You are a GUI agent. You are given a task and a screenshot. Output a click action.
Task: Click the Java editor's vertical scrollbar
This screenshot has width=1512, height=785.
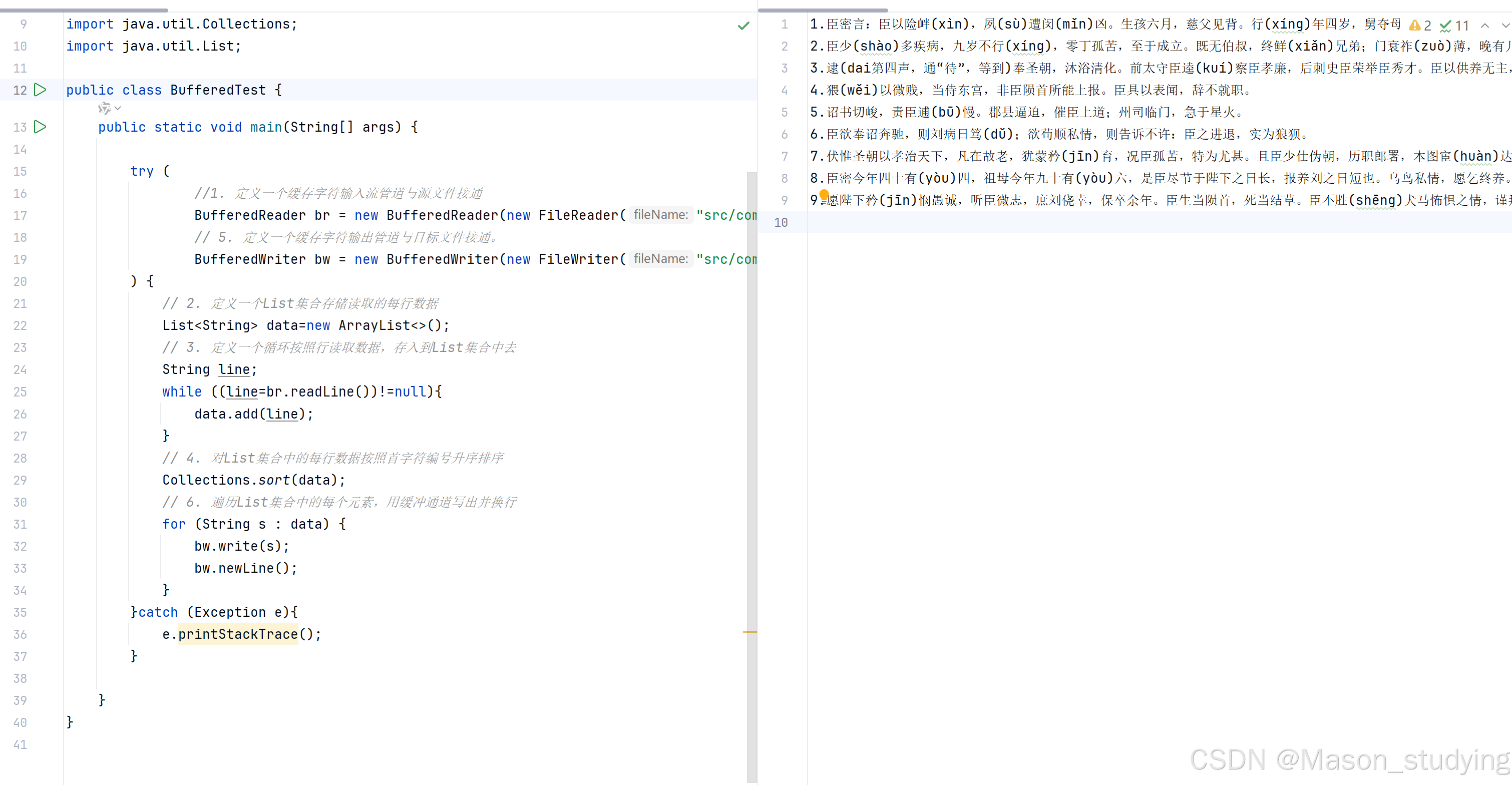click(751, 411)
